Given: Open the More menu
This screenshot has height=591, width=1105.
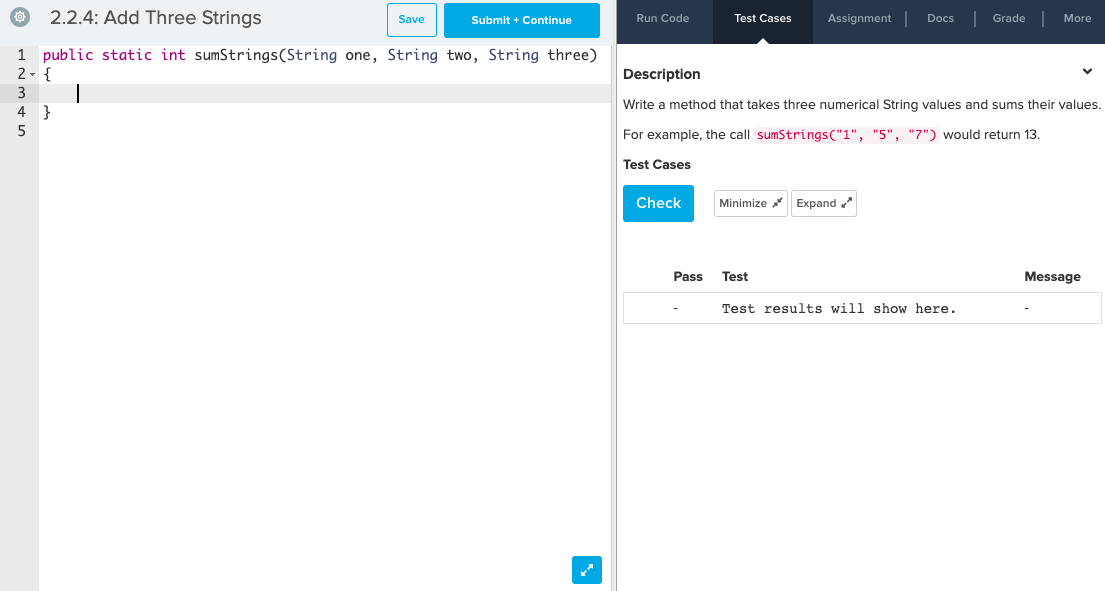Looking at the screenshot, I should tap(1077, 18).
